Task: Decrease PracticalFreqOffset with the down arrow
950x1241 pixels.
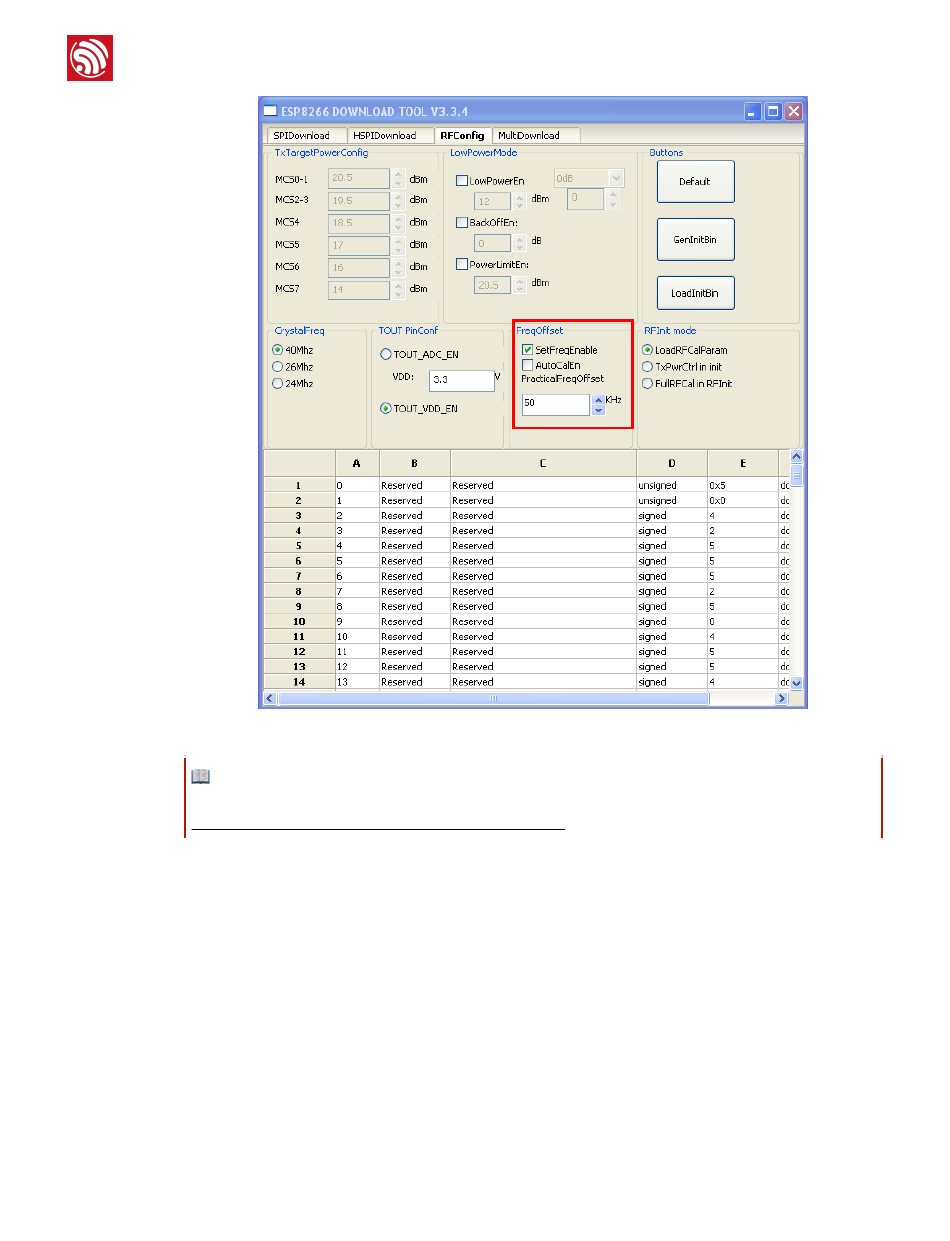Action: point(598,410)
